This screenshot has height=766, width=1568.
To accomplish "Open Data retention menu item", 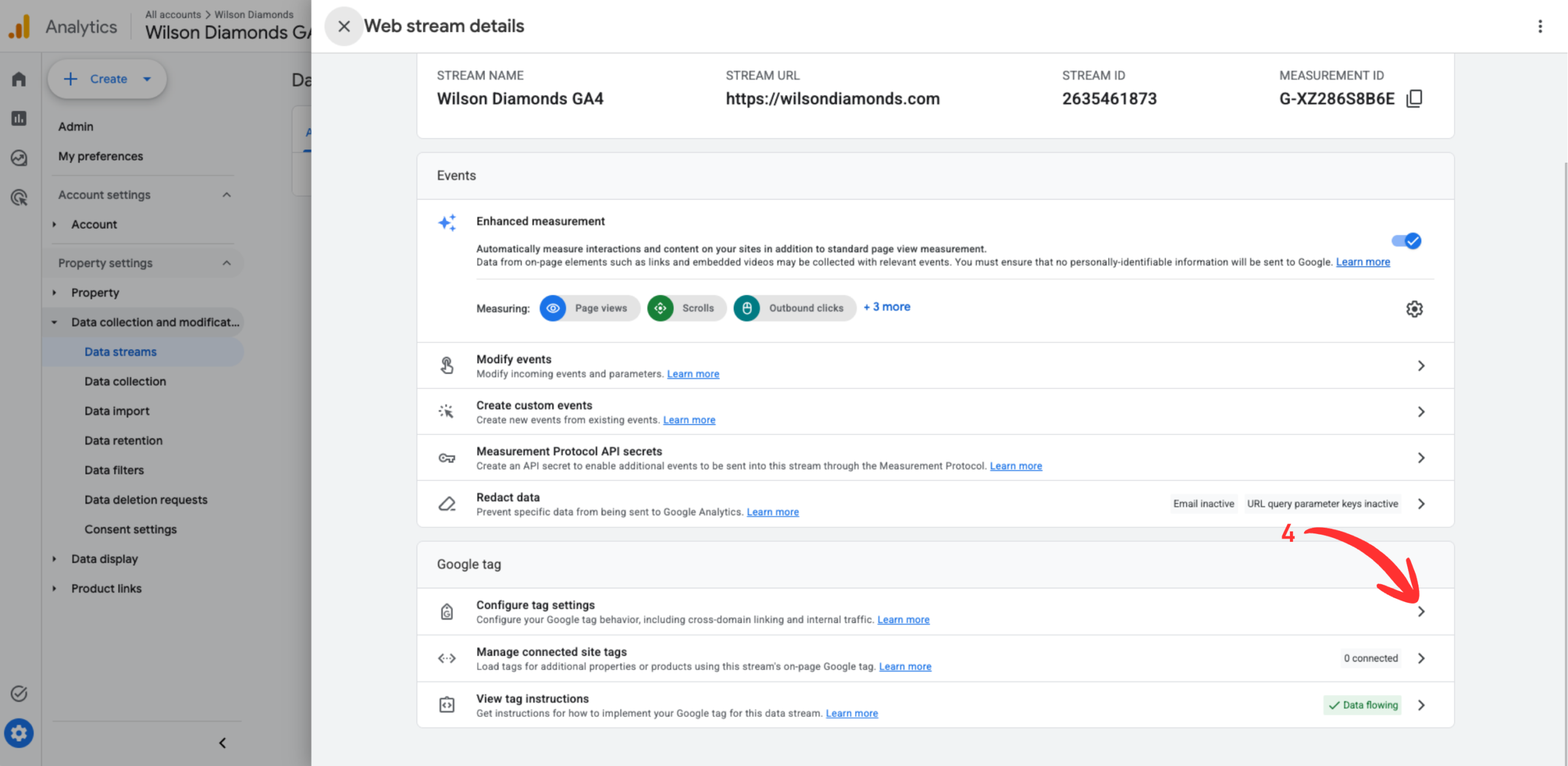I will (x=124, y=441).
